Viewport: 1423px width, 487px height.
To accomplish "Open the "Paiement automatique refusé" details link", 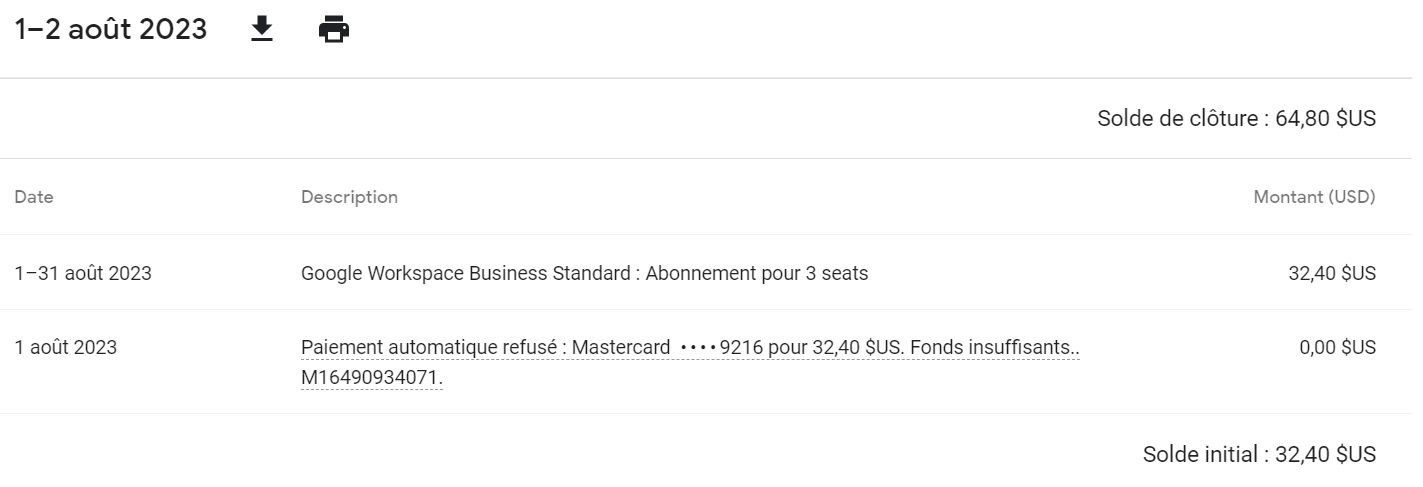I will point(434,348).
